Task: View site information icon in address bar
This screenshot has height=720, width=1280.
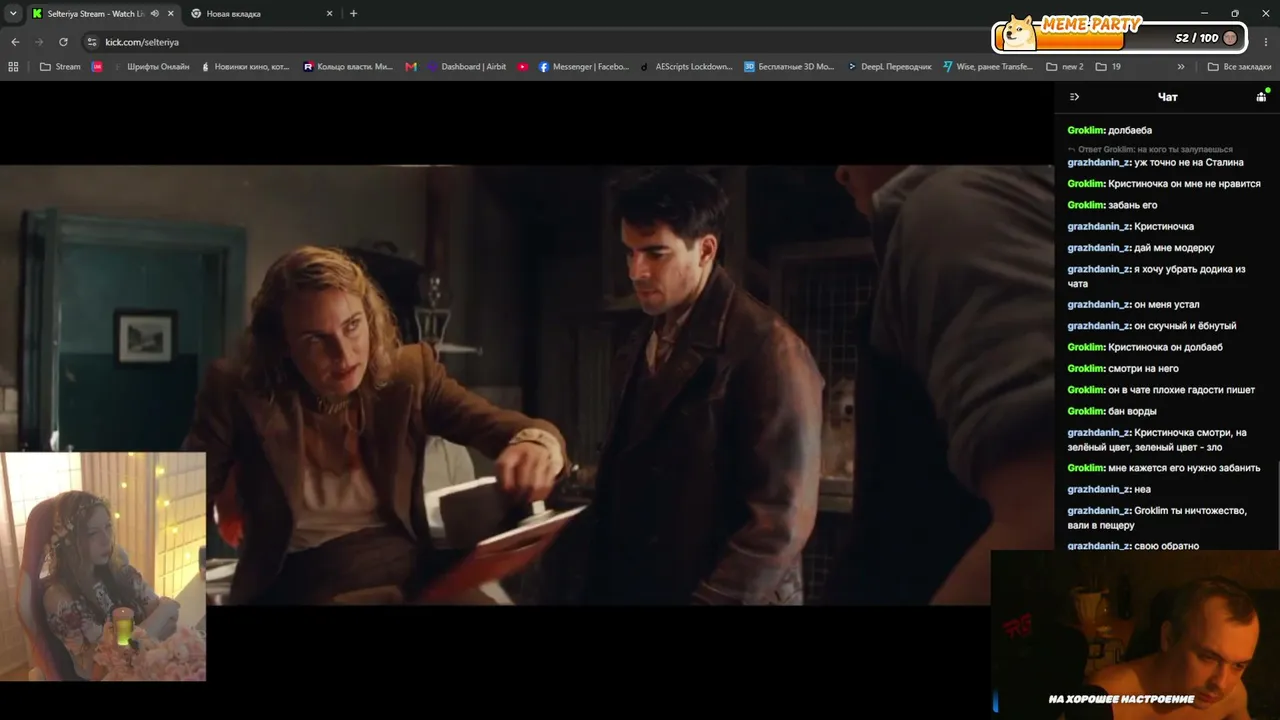Action: (92, 42)
